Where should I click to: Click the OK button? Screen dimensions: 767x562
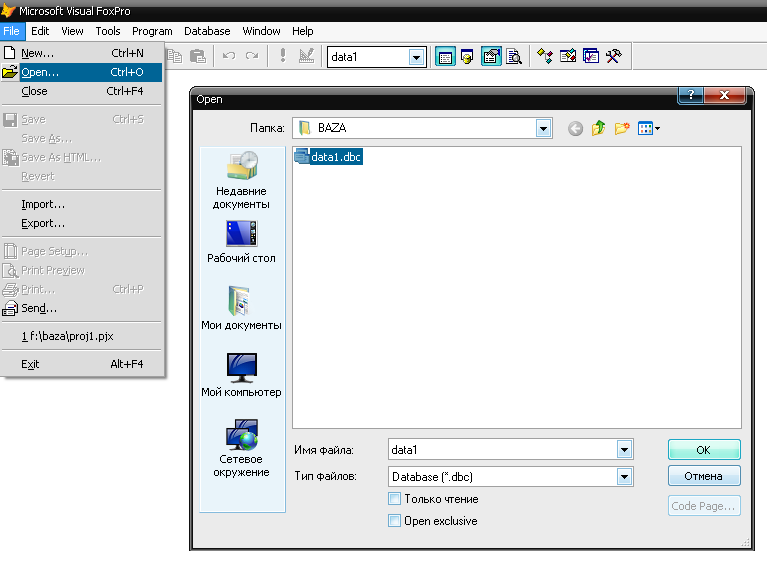point(704,450)
